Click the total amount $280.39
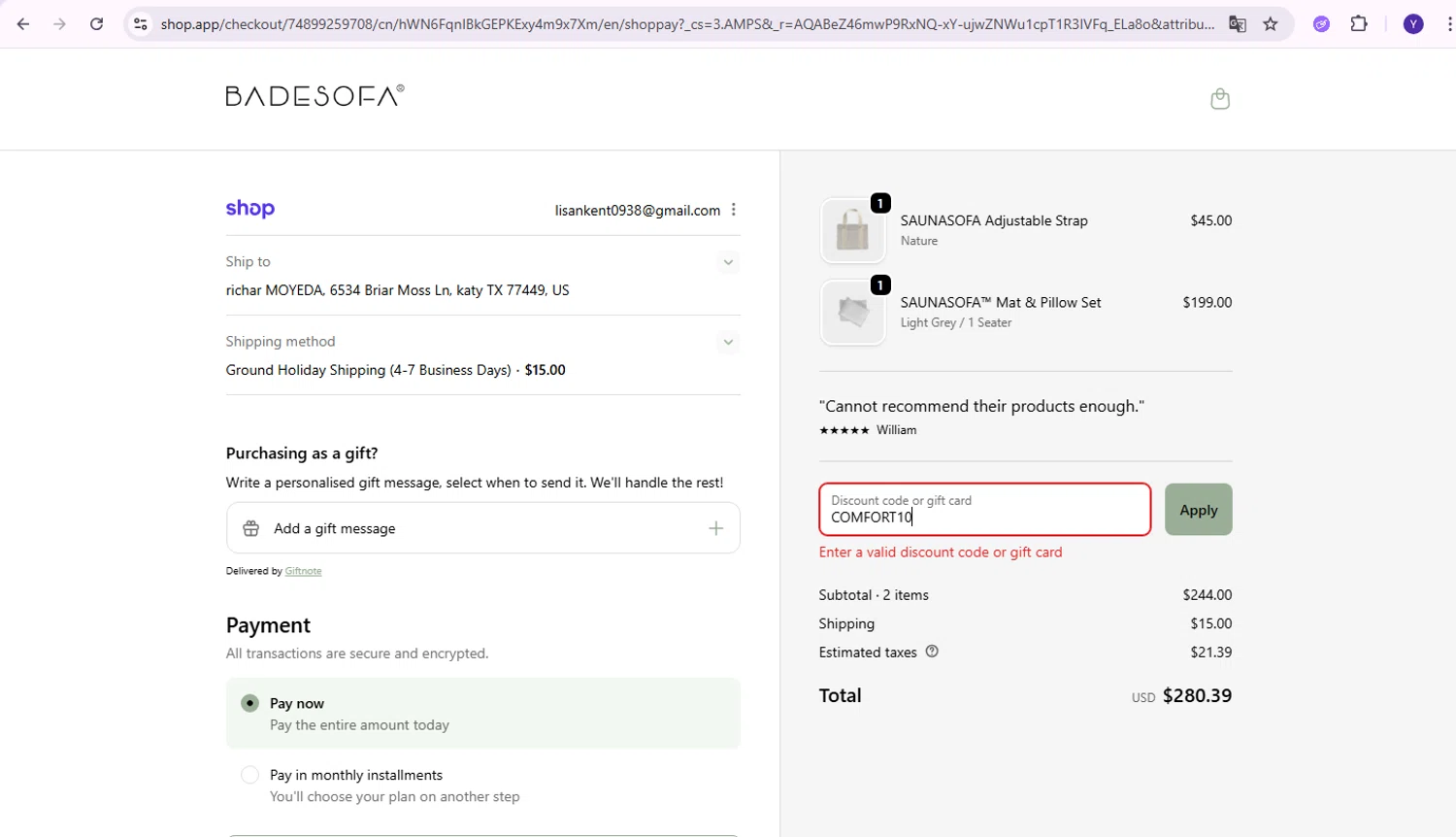1456x837 pixels. [1198, 695]
